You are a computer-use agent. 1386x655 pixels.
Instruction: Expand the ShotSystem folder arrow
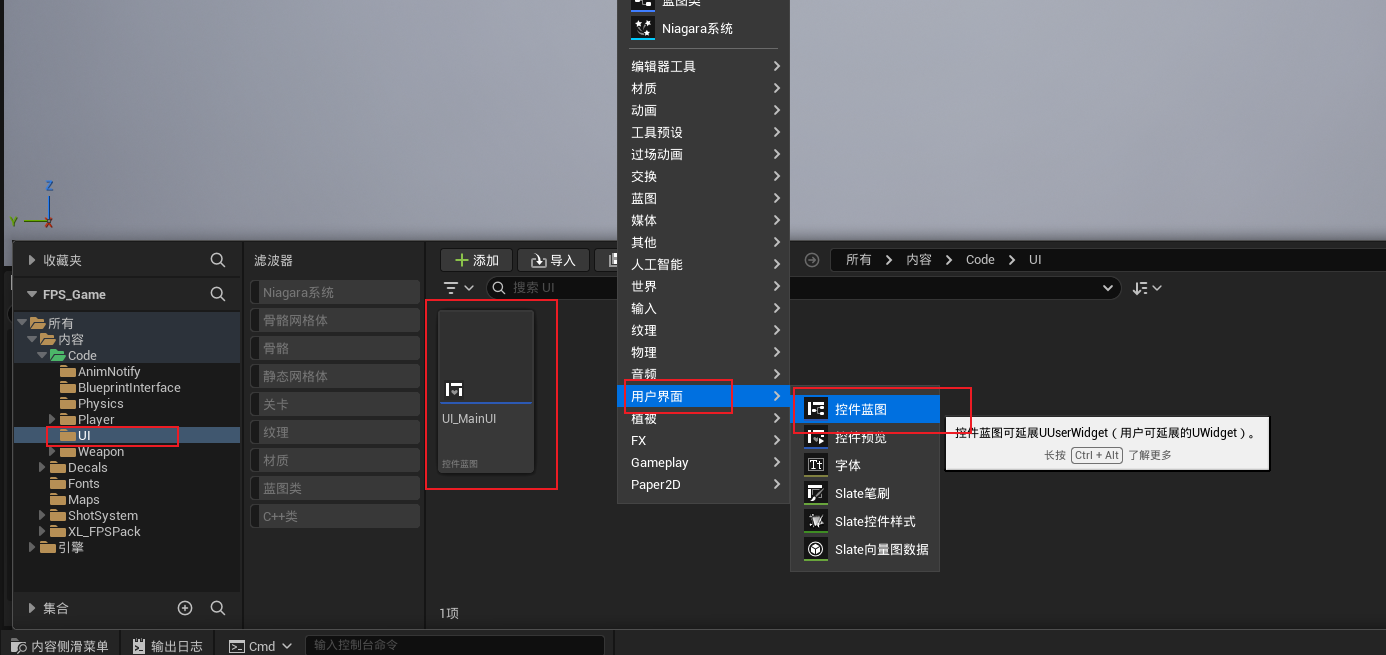pos(42,515)
